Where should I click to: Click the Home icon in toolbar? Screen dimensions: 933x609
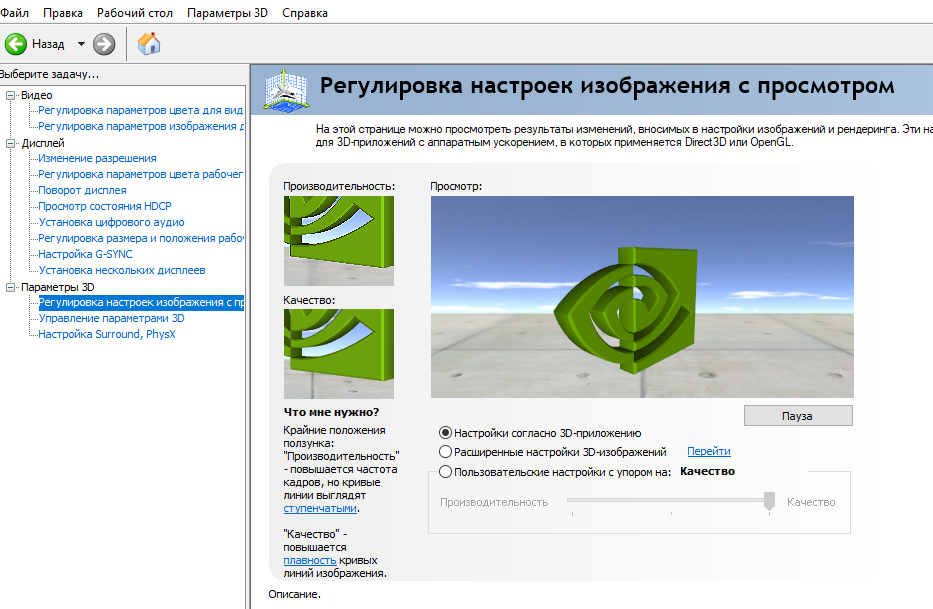click(149, 44)
